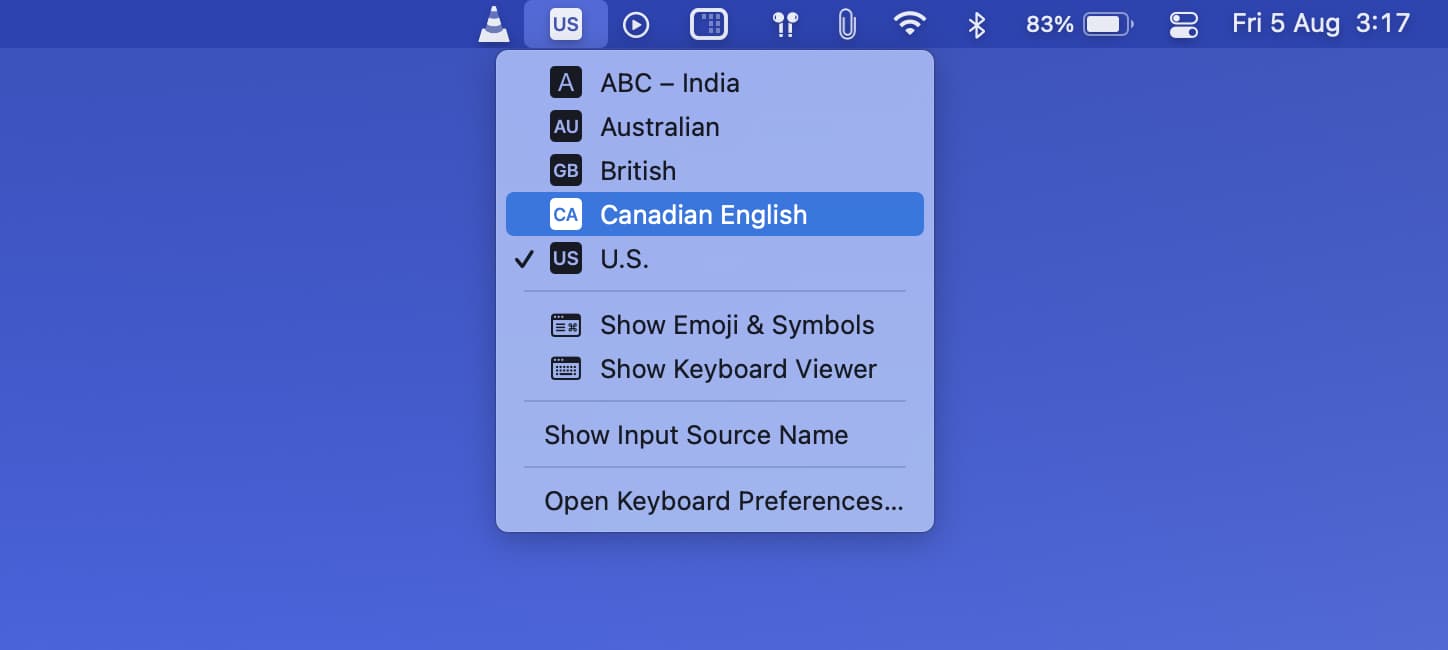Screen dimensions: 1448x650
Task: Select Canadian English input source
Action: pos(715,214)
